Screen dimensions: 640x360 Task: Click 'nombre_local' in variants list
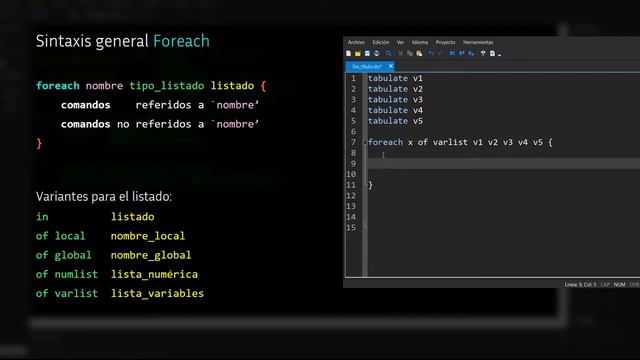(x=148, y=236)
